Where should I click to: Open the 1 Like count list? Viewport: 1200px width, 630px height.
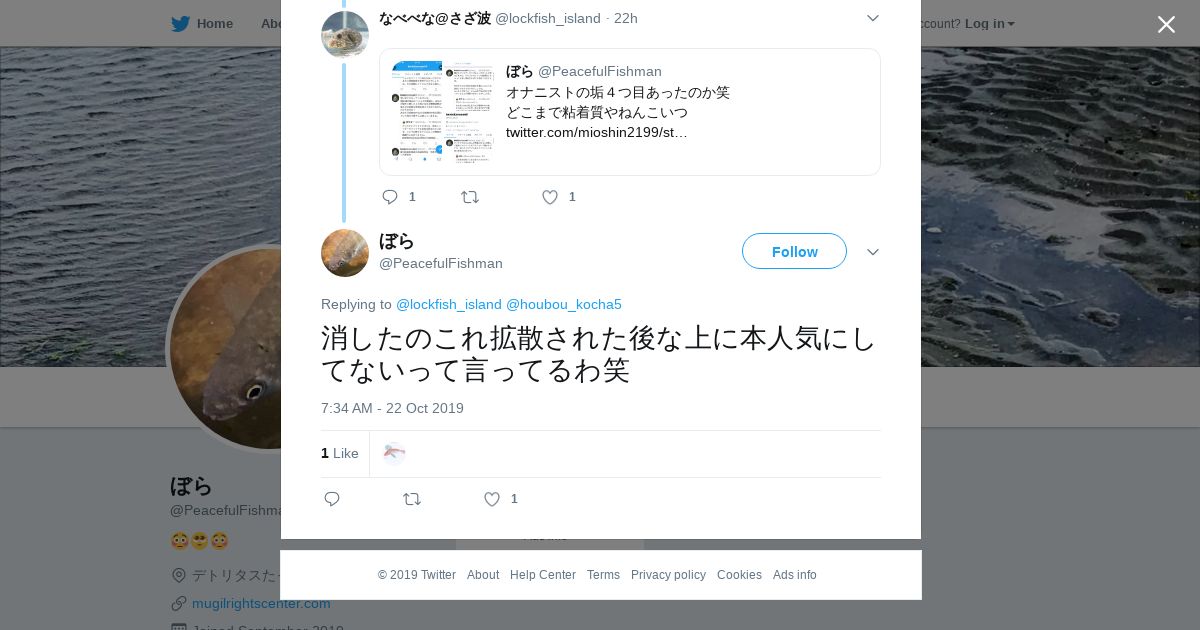(x=340, y=453)
